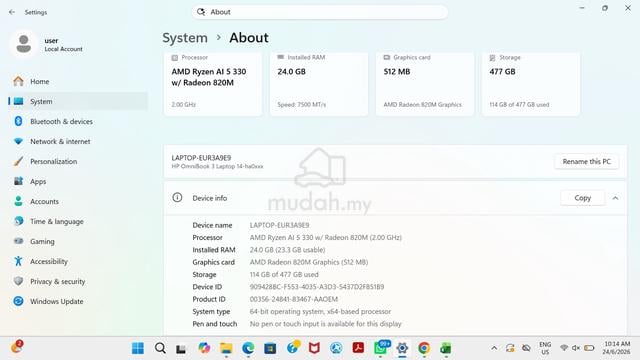Focus the Settings search field containing About

click(x=320, y=12)
